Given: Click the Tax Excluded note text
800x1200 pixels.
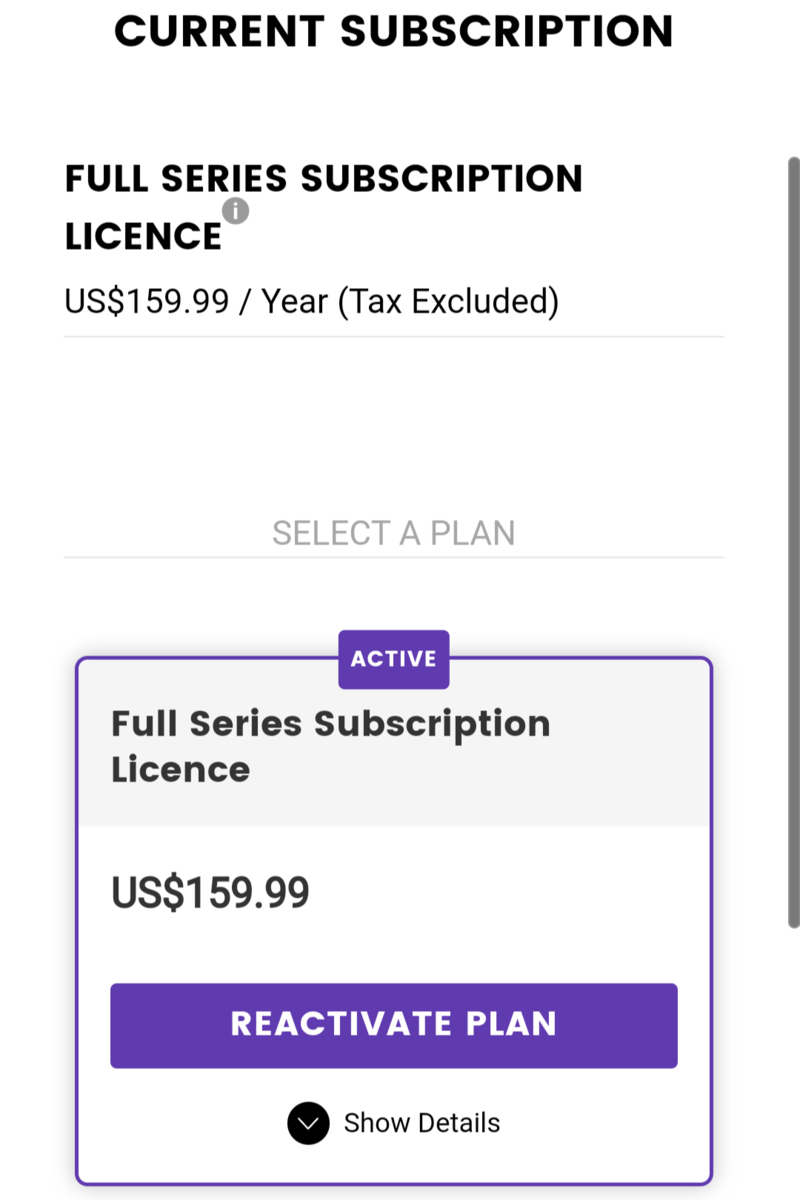Looking at the screenshot, I should (447, 300).
